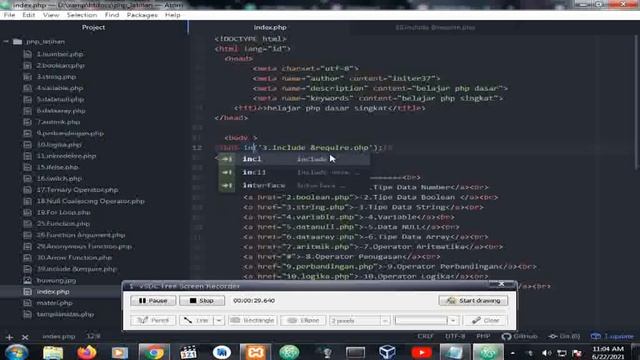640x360 pixels.
Task: Open 18.Null Coalescing Operator.php file
Action: point(91,201)
